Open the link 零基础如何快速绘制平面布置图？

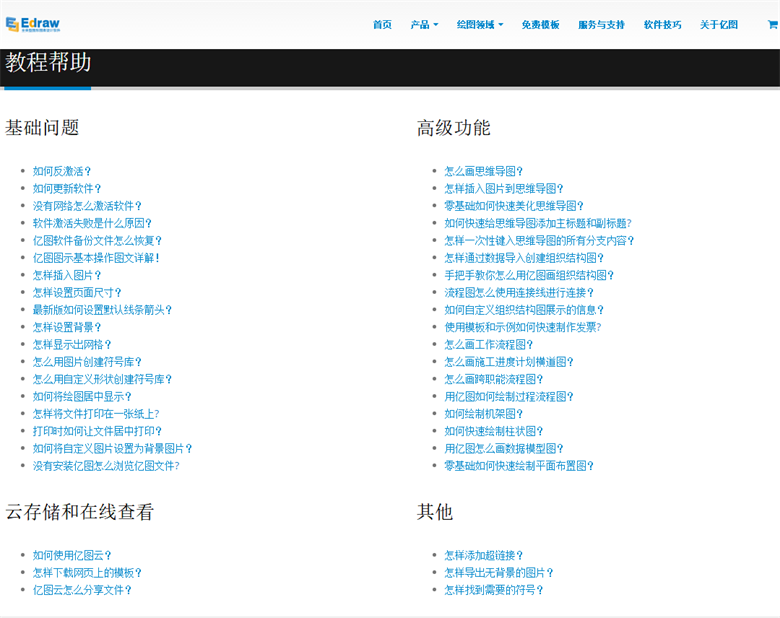(x=519, y=466)
